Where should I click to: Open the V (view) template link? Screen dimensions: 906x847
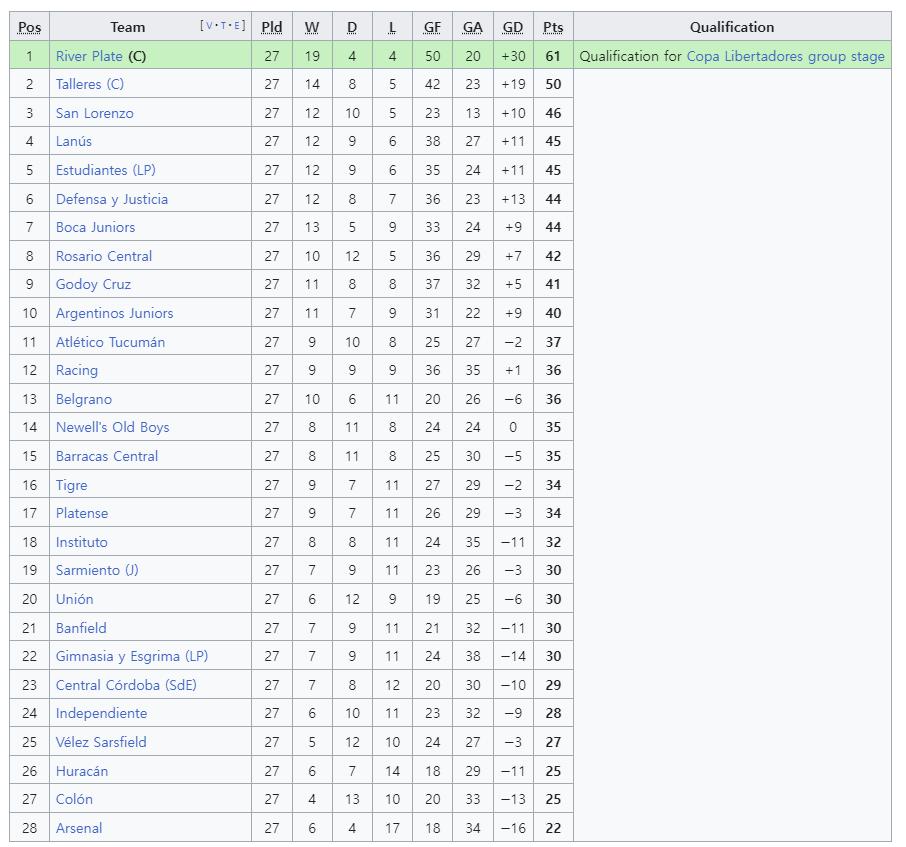tap(209, 25)
